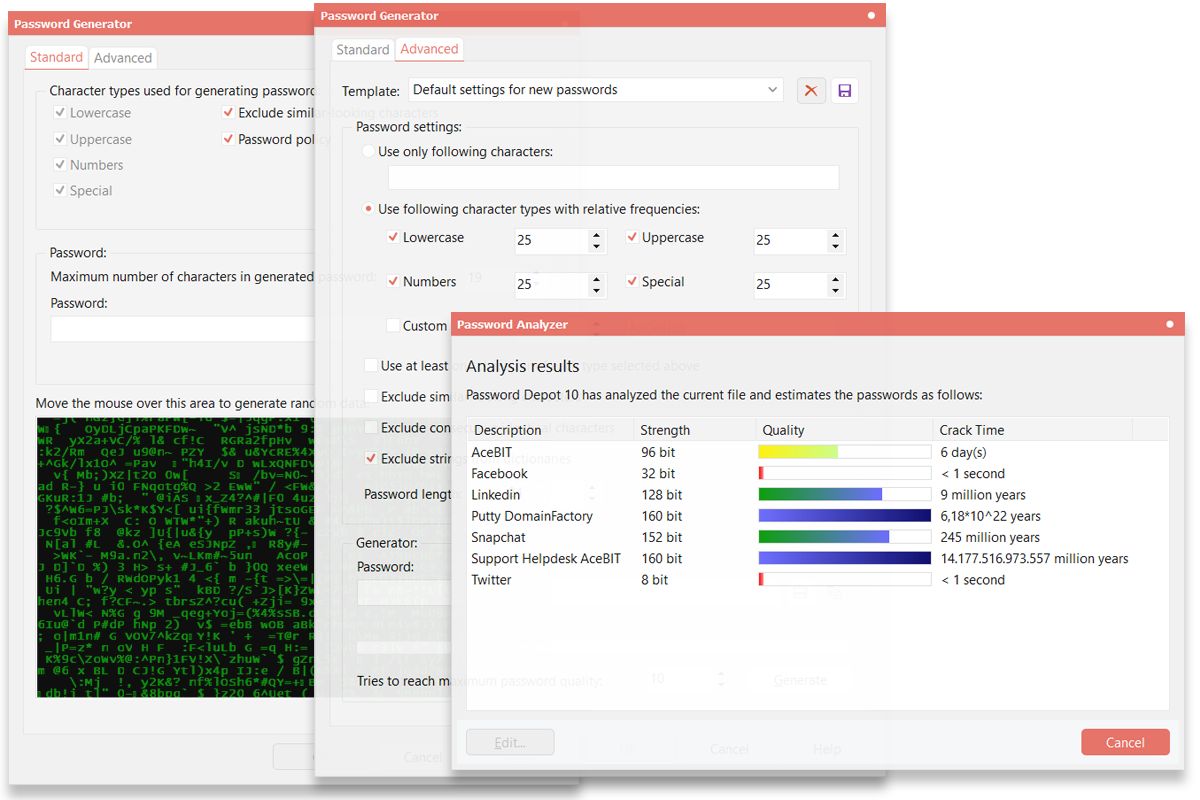The width and height of the screenshot is (1200, 800).
Task: Click the Password field in Standard window
Action: (182, 330)
